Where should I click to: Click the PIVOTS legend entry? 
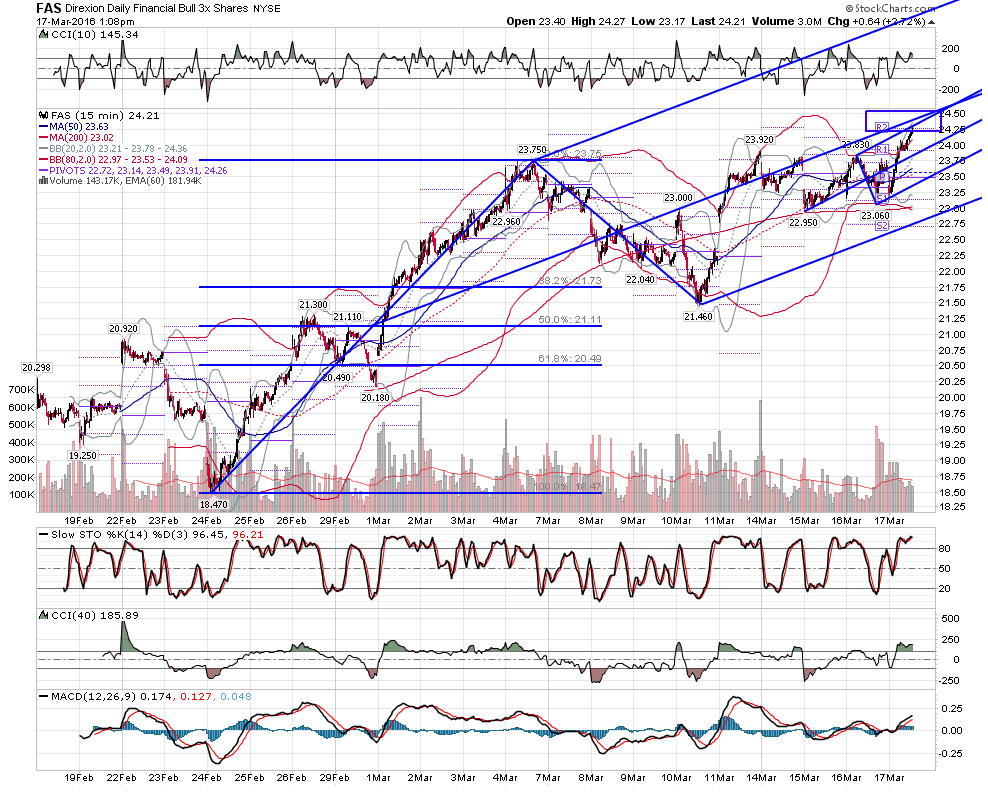(x=138, y=171)
